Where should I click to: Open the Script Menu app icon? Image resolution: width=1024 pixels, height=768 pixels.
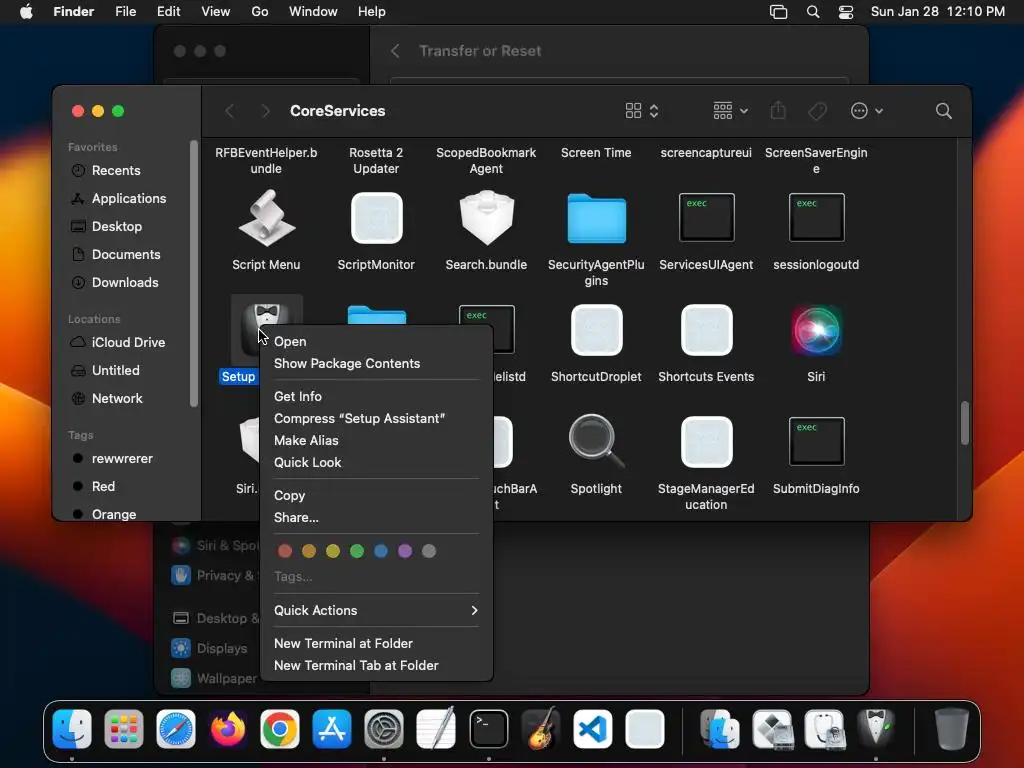pyautogui.click(x=266, y=218)
